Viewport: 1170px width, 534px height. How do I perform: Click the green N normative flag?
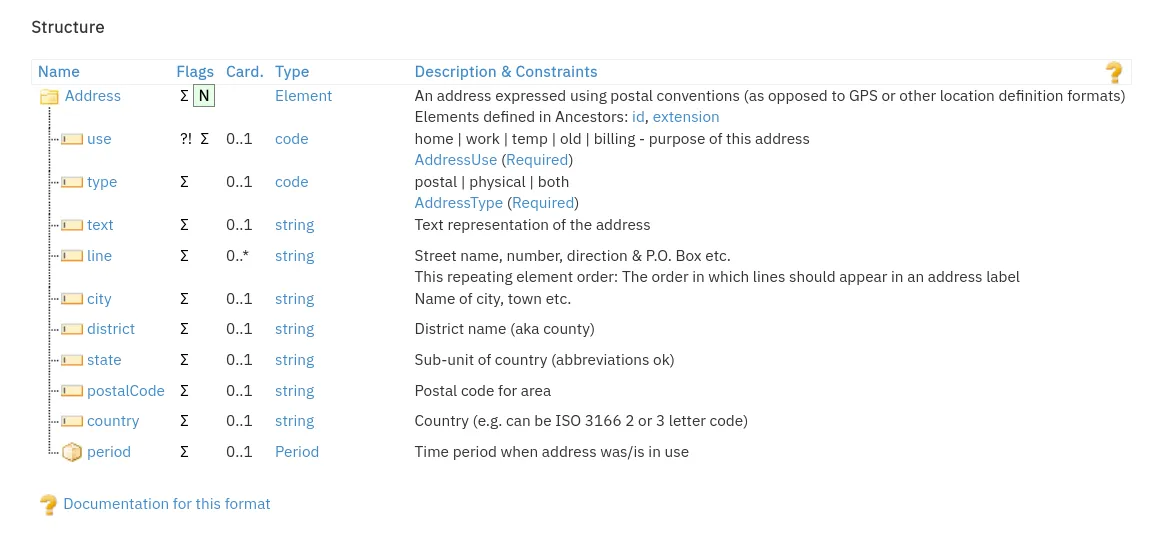click(204, 96)
